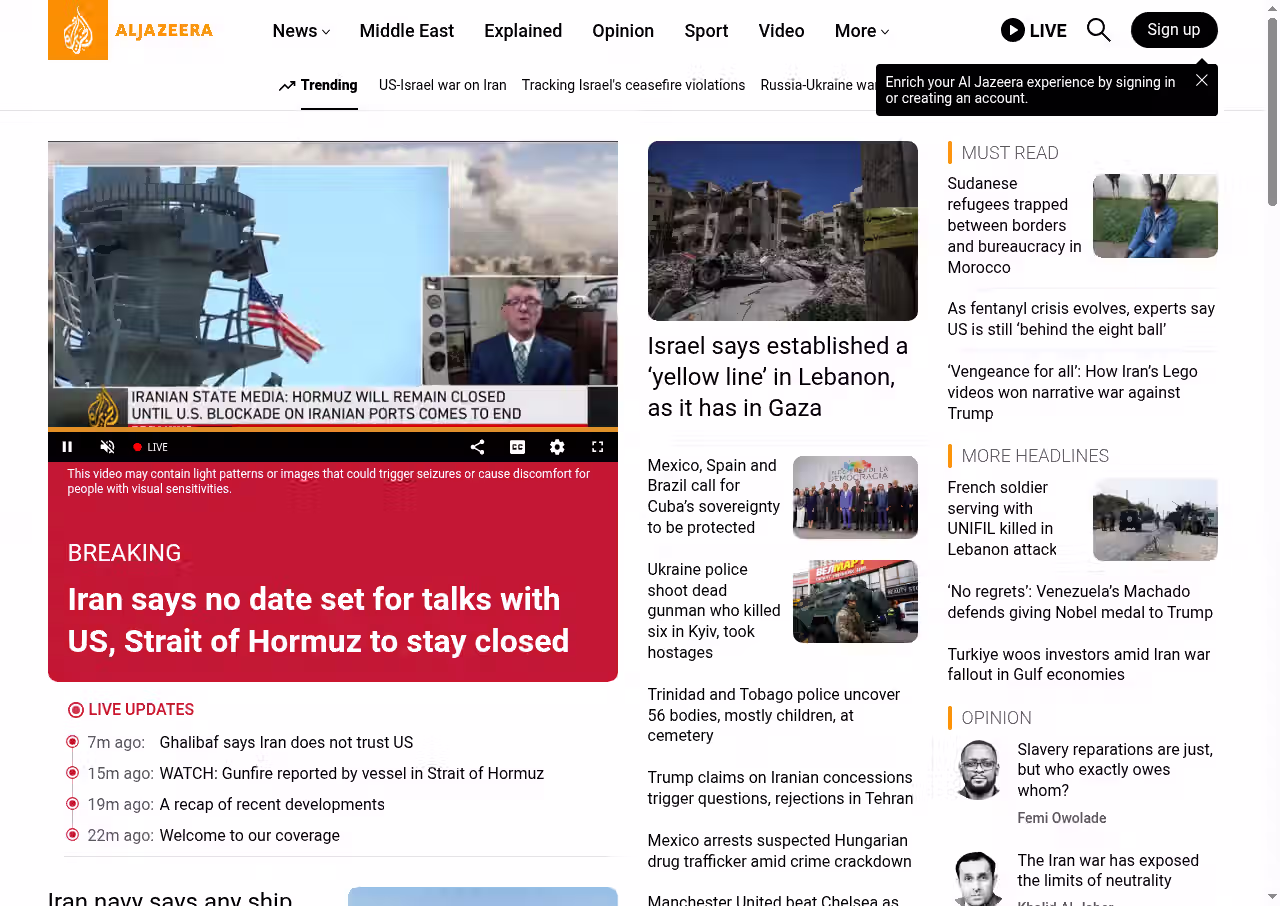Expand the More dropdown menu
Screen dimensions: 1280x906
(861, 31)
